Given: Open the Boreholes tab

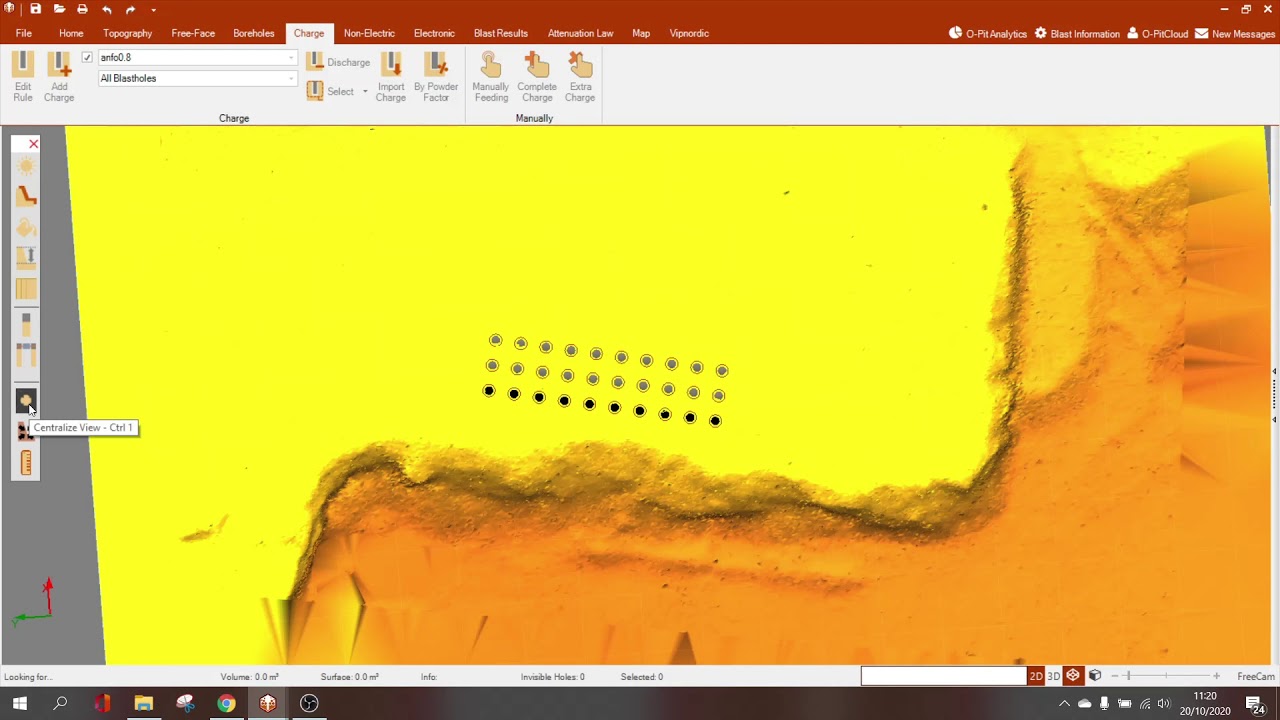Looking at the screenshot, I should (254, 33).
